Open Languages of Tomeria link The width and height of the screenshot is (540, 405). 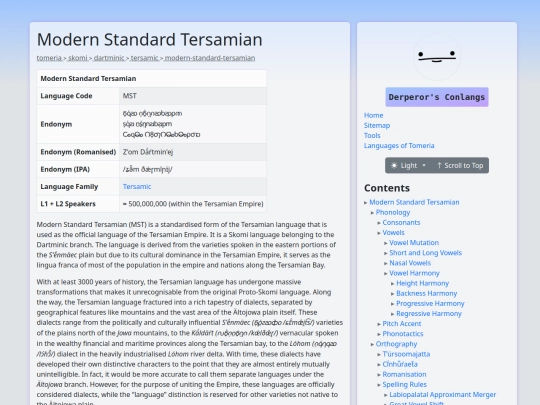point(399,146)
